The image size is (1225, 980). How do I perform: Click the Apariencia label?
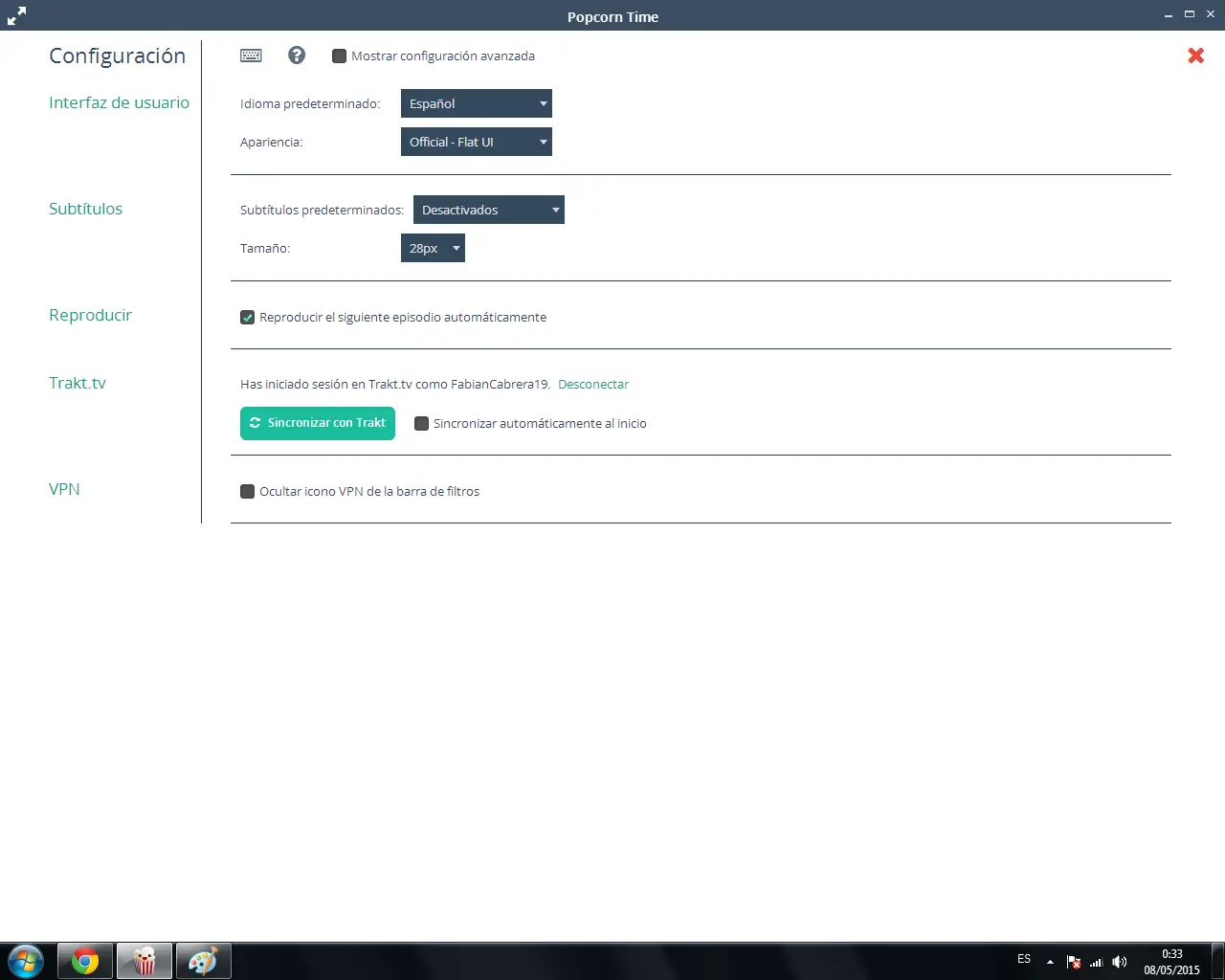[x=271, y=143]
